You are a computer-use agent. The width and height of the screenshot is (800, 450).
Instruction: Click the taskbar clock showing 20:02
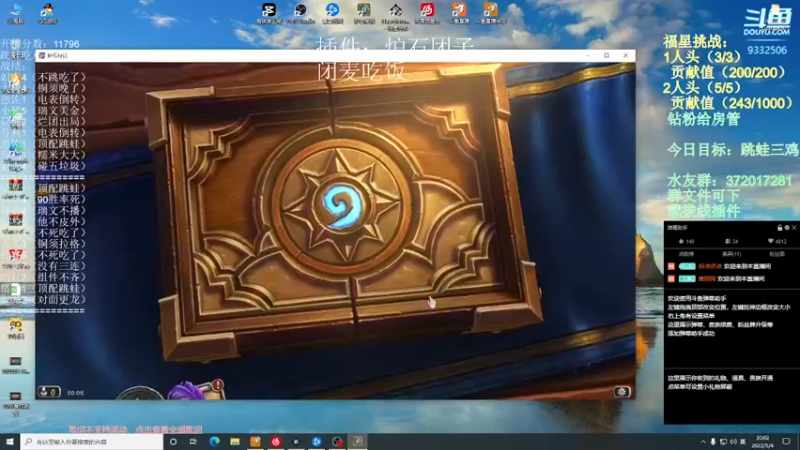coord(763,442)
